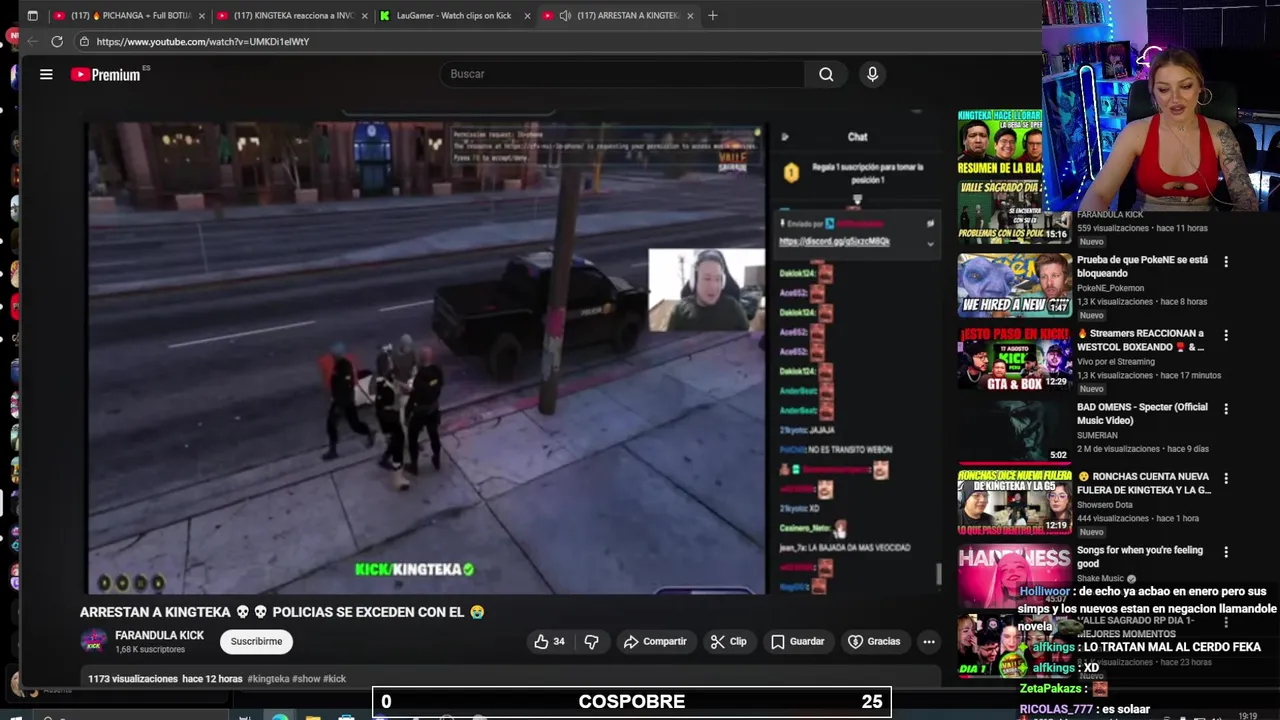
Task: Open options for RONCHAS CUENTA video
Action: point(1226,479)
